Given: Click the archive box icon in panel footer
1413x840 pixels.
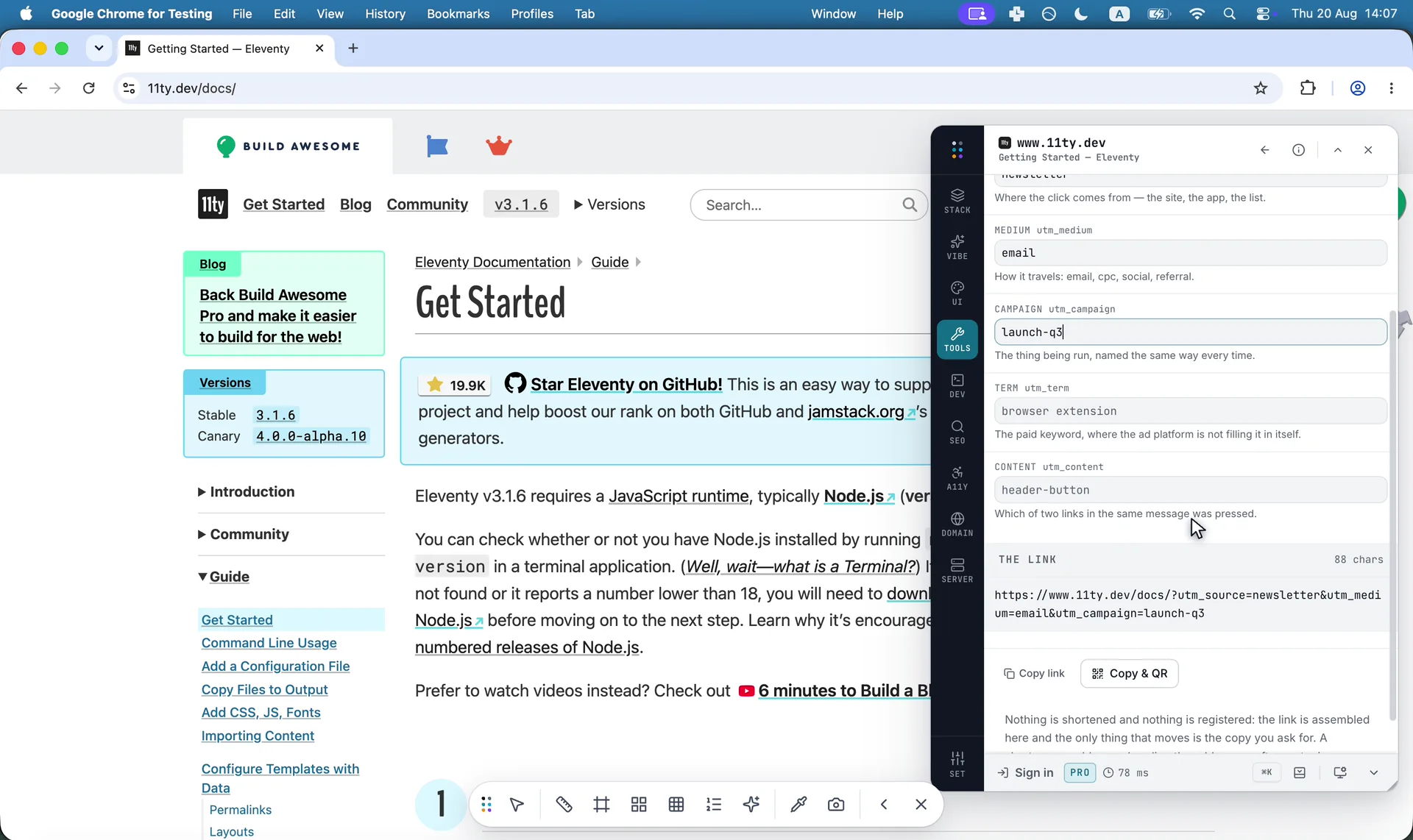Looking at the screenshot, I should 1300,772.
